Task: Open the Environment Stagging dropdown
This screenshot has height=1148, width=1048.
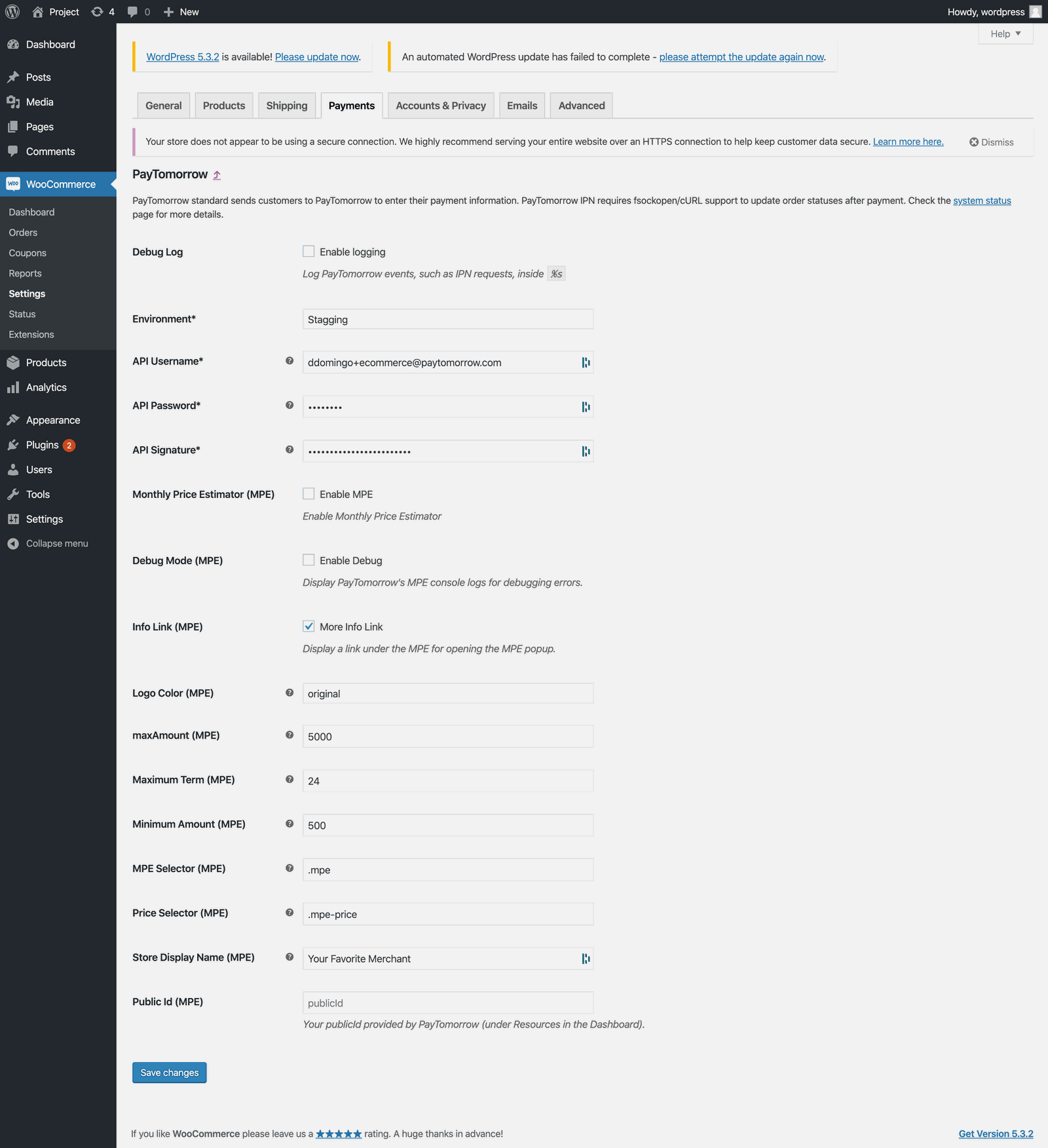Action: [x=448, y=319]
